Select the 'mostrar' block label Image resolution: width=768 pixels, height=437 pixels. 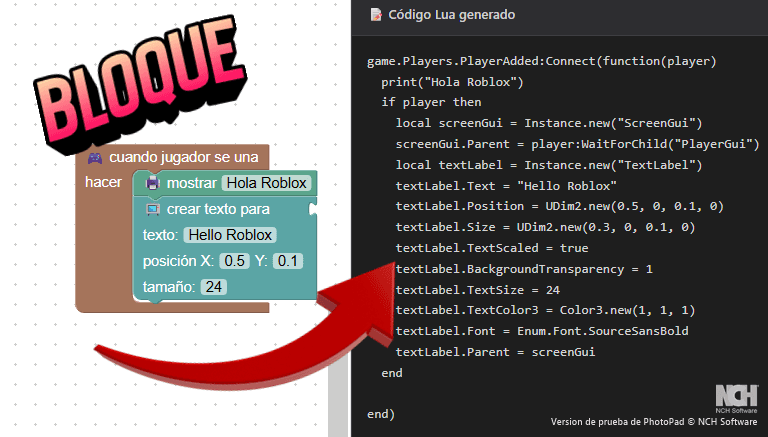(x=192, y=183)
